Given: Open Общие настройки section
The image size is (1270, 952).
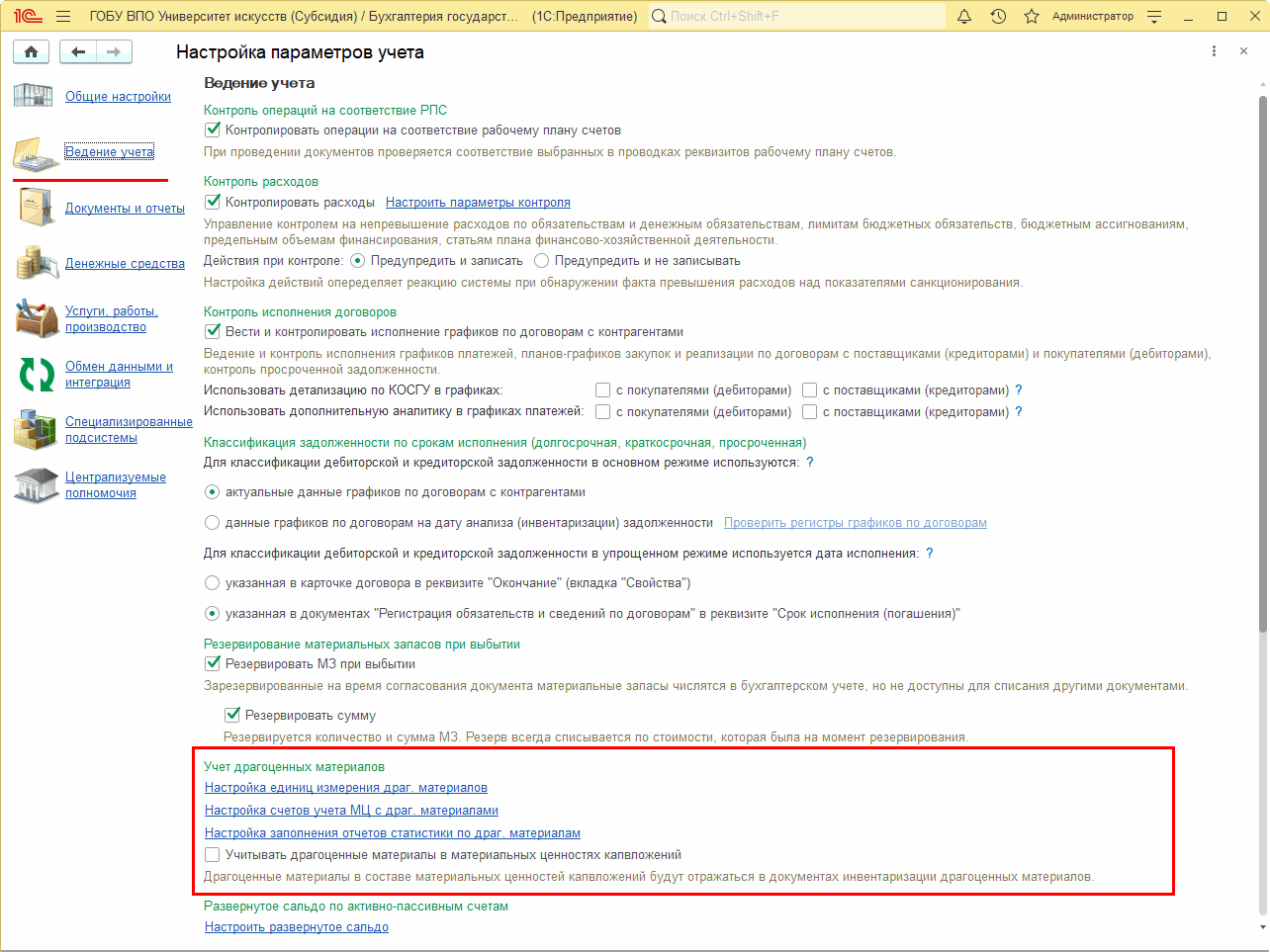Looking at the screenshot, I should pyautogui.click(x=118, y=97).
